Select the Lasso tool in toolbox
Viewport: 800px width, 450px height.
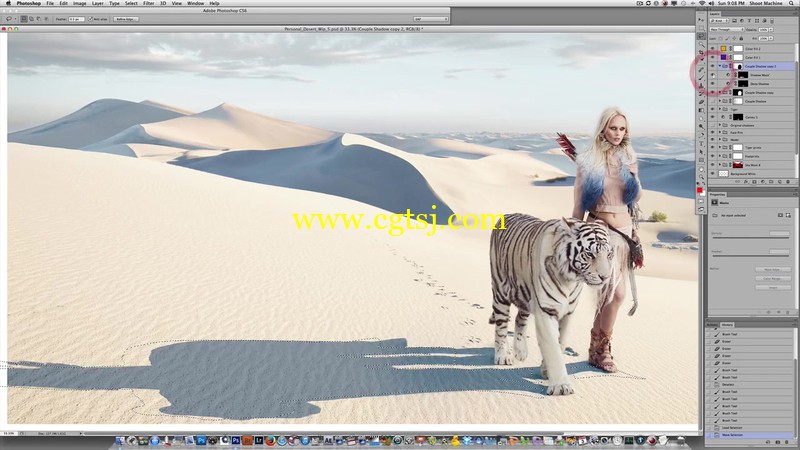pos(702,36)
